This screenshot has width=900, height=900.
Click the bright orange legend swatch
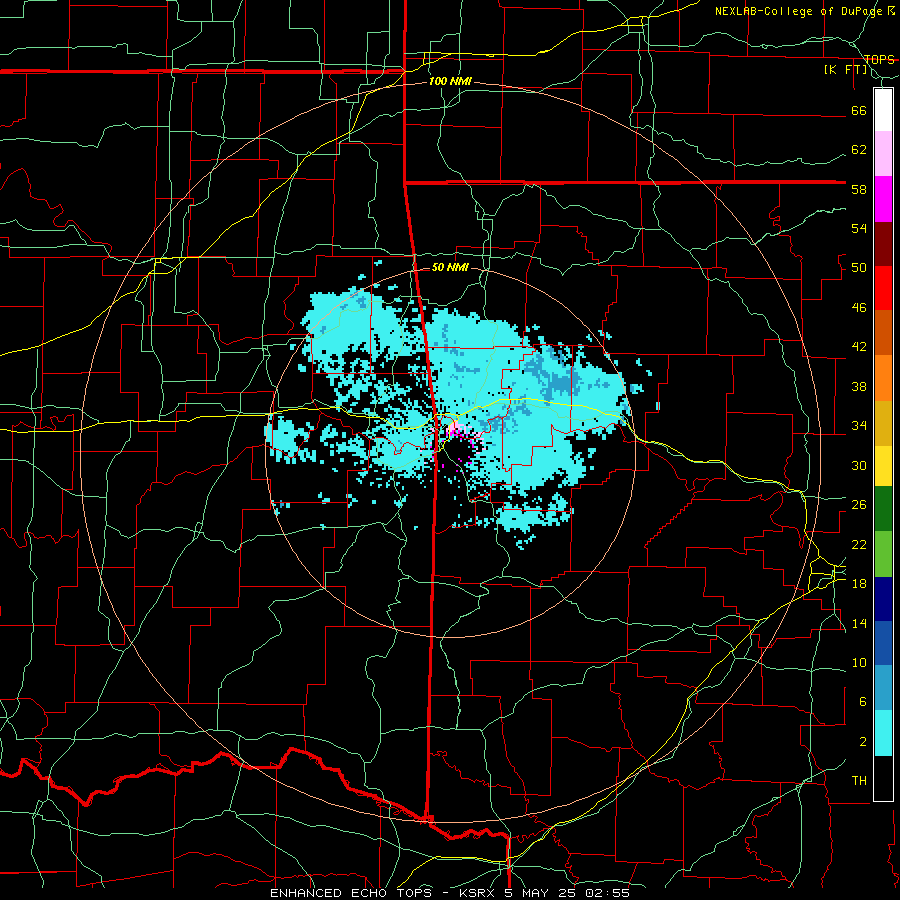[883, 378]
